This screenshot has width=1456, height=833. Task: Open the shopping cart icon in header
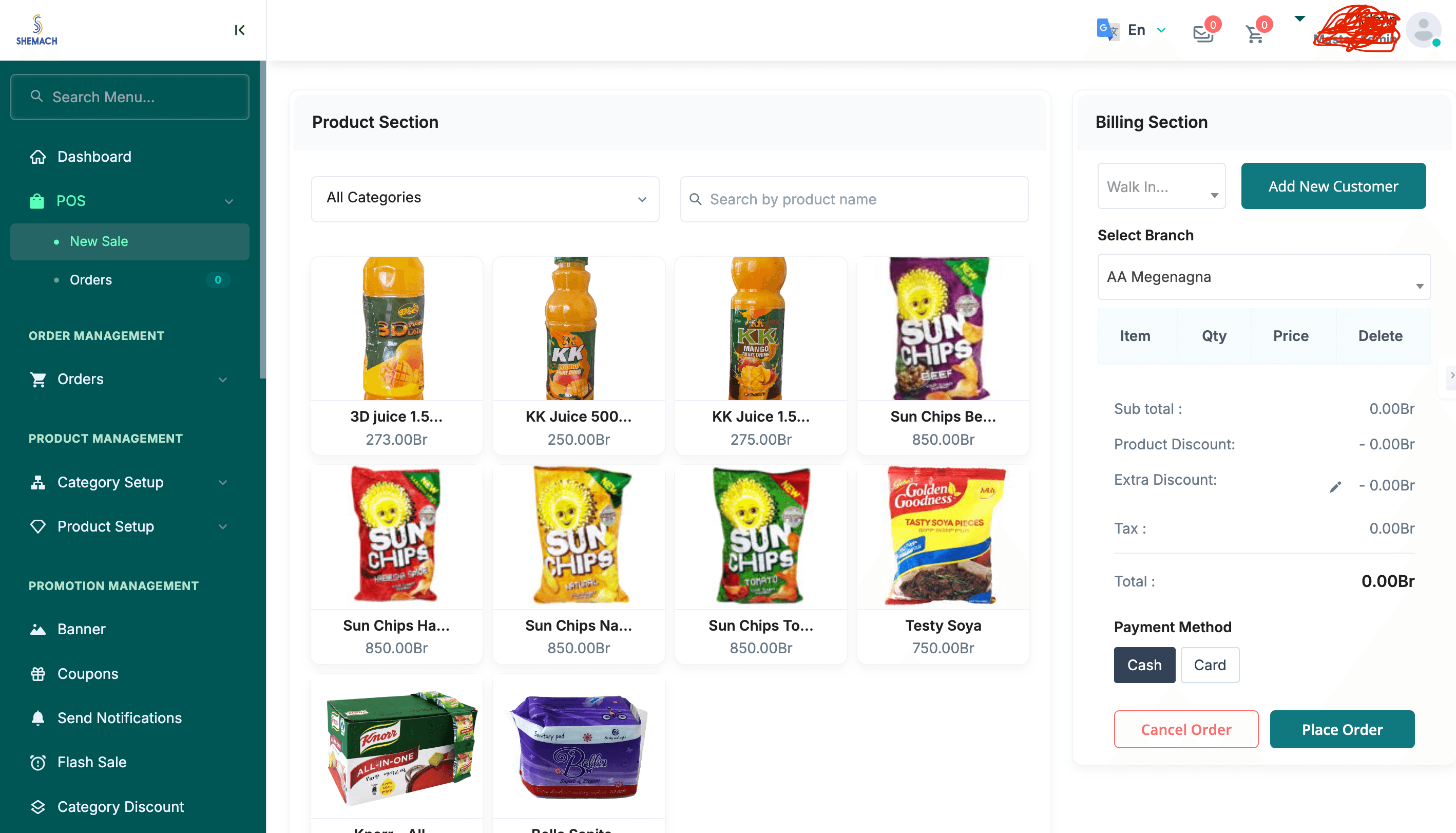(1254, 34)
